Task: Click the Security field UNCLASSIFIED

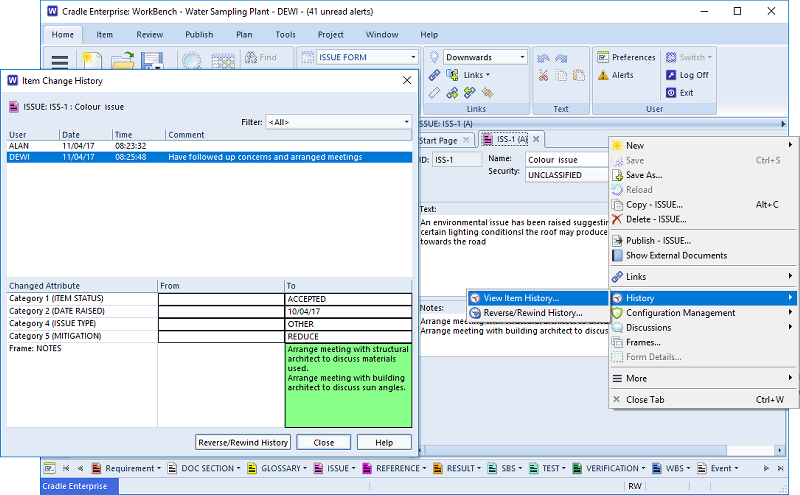Action: coord(567,175)
